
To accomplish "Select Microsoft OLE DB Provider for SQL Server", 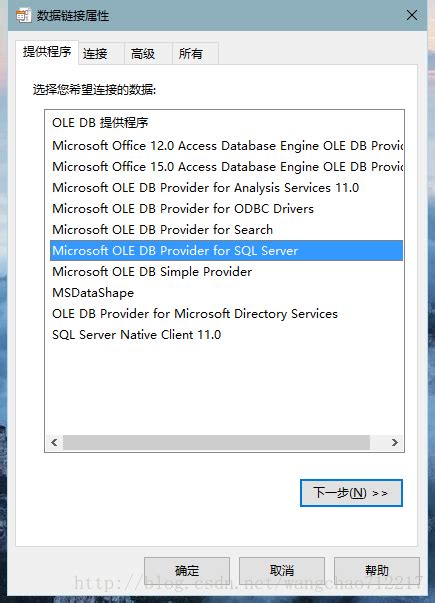I will click(227, 251).
